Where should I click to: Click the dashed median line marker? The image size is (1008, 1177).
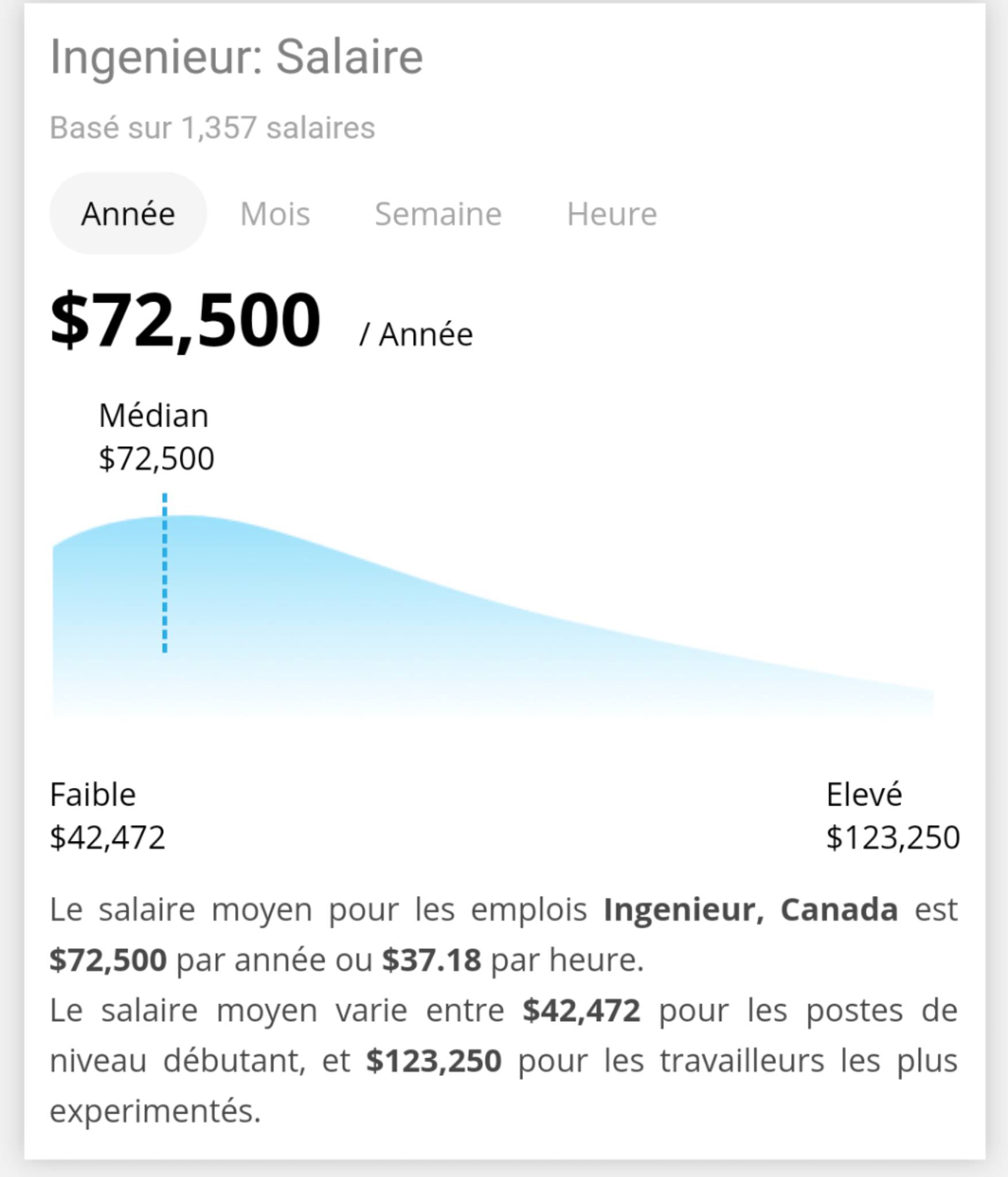(165, 572)
